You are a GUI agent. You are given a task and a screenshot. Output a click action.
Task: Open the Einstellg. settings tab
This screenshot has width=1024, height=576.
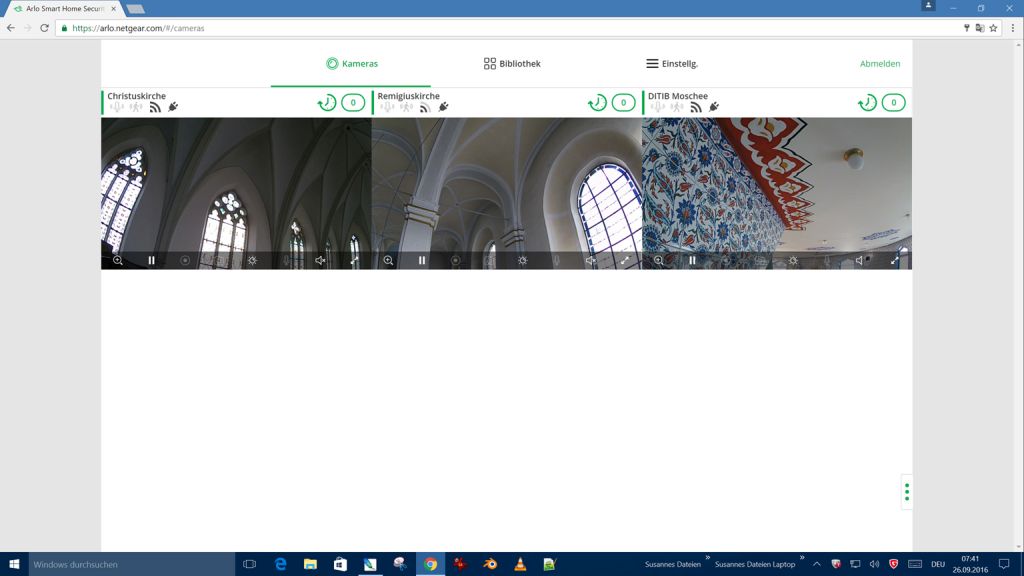click(x=671, y=64)
